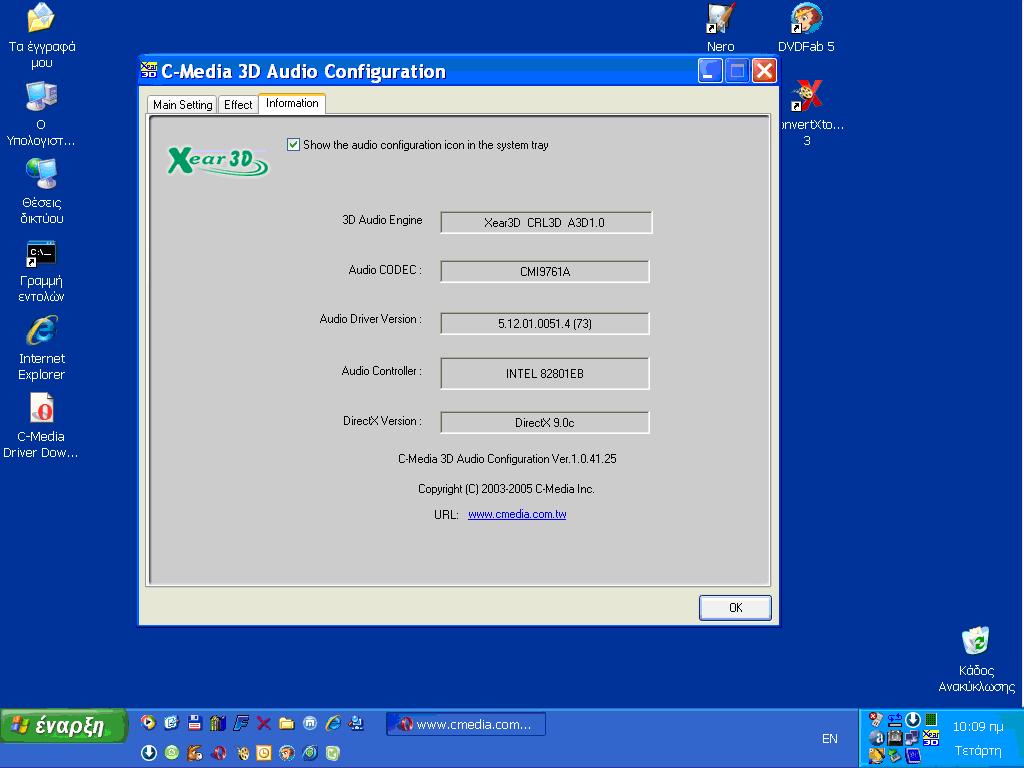Launch WinRAR from quick launch
The image size is (1024, 768).
217,722
